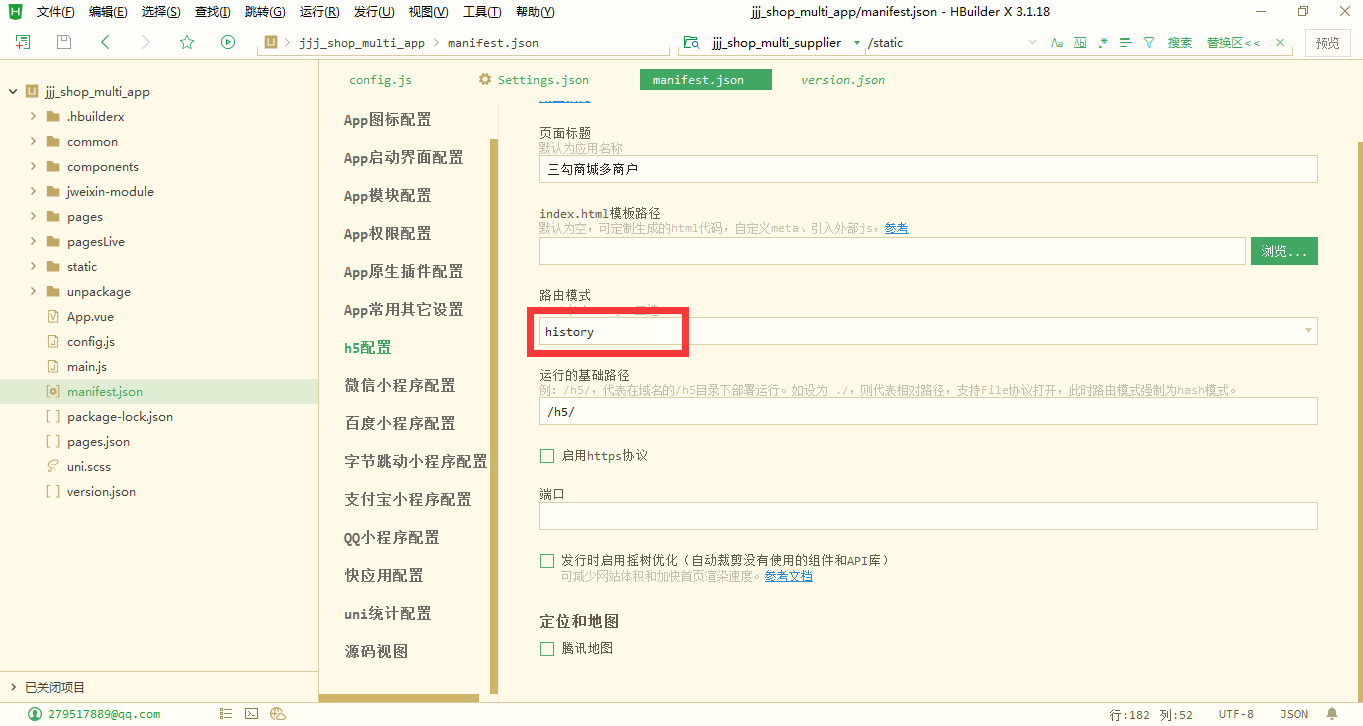This screenshot has height=726, width=1363.
Task: Expand the .hbuilderx folder
Action: pos(33,117)
